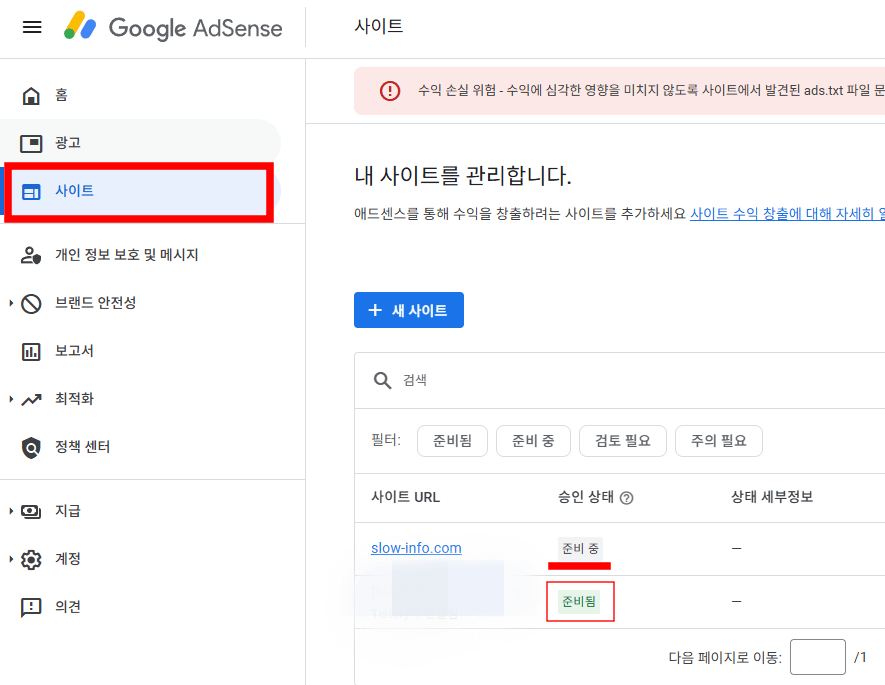Click the brand safety block icon
Image resolution: width=885 pixels, height=685 pixels.
[x=31, y=304]
